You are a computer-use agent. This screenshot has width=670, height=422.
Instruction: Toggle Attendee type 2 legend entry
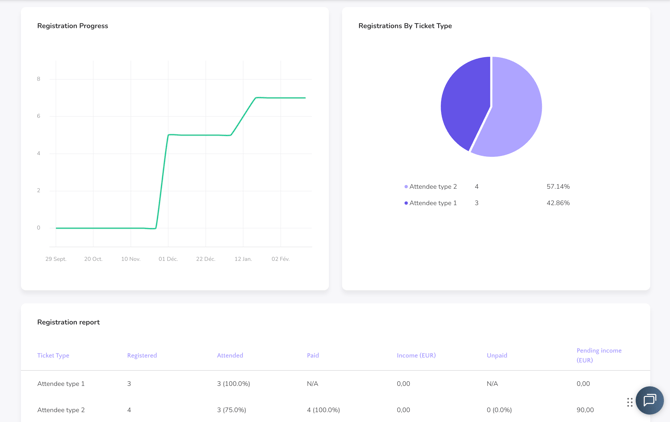(x=432, y=187)
